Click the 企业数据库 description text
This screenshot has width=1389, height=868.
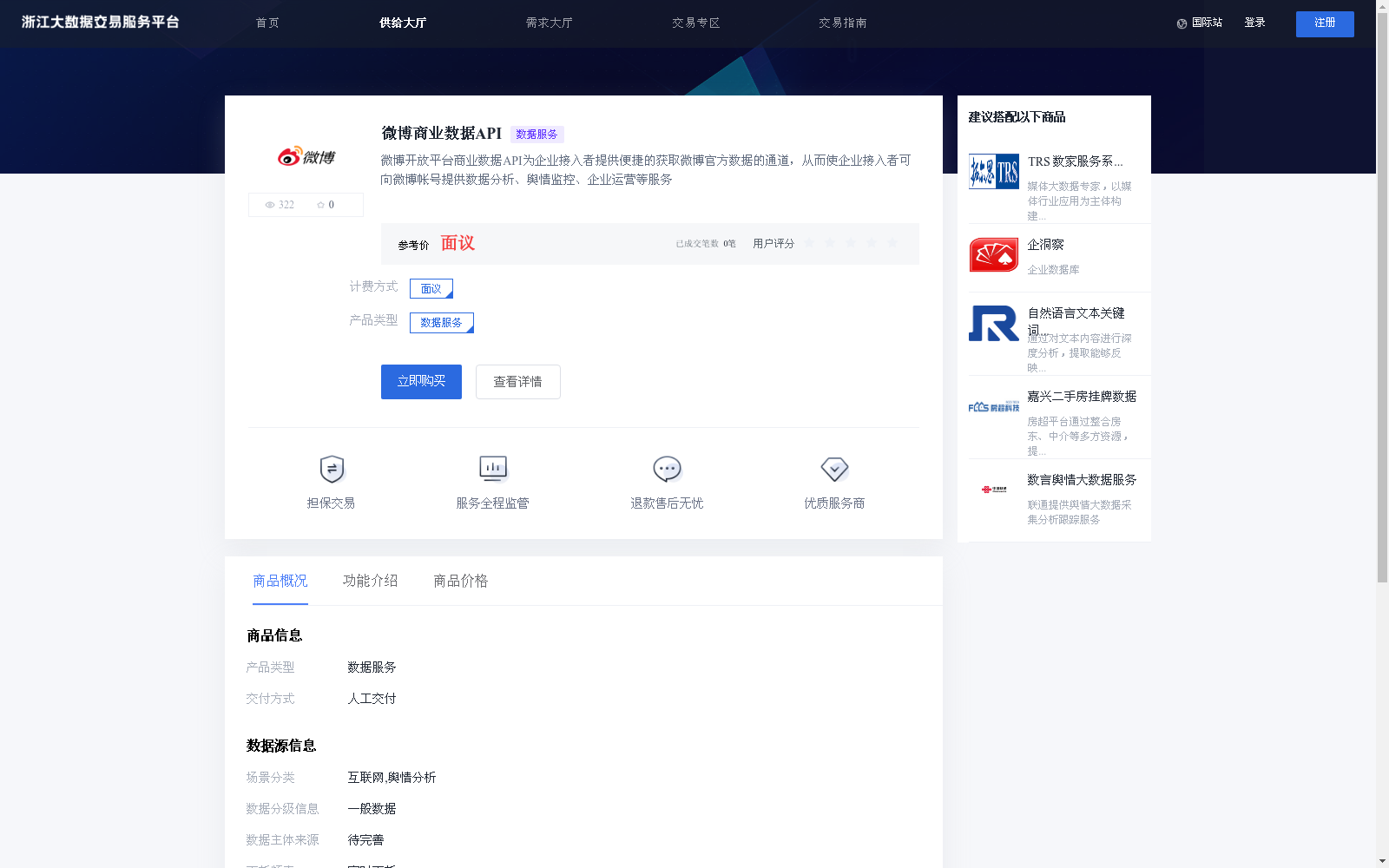1054,270
